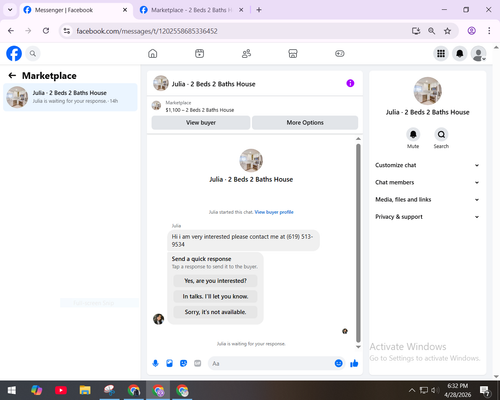Reload the page with browser refresh icon
500x400 pixels.
click(46, 31)
